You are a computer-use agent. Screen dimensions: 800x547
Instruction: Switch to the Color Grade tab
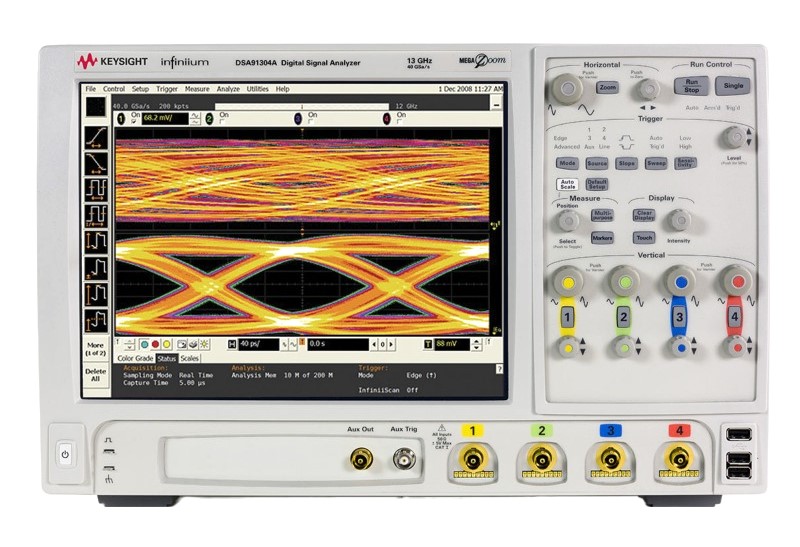135,357
